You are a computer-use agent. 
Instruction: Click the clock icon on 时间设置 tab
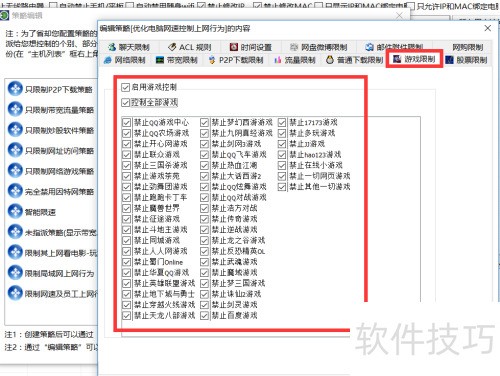pyautogui.click(x=234, y=47)
